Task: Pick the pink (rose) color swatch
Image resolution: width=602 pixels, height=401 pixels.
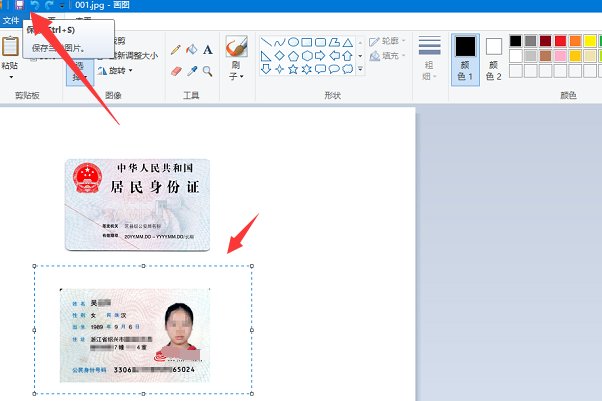Action: click(561, 56)
